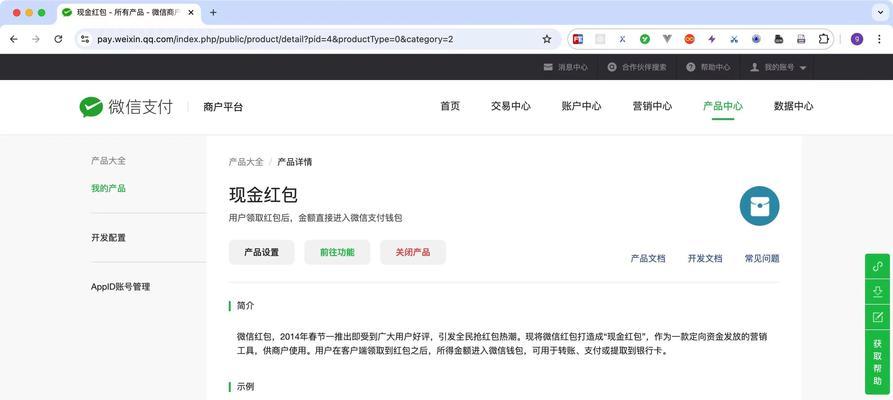
Task: Open the 常见问题 link
Action: click(762, 259)
